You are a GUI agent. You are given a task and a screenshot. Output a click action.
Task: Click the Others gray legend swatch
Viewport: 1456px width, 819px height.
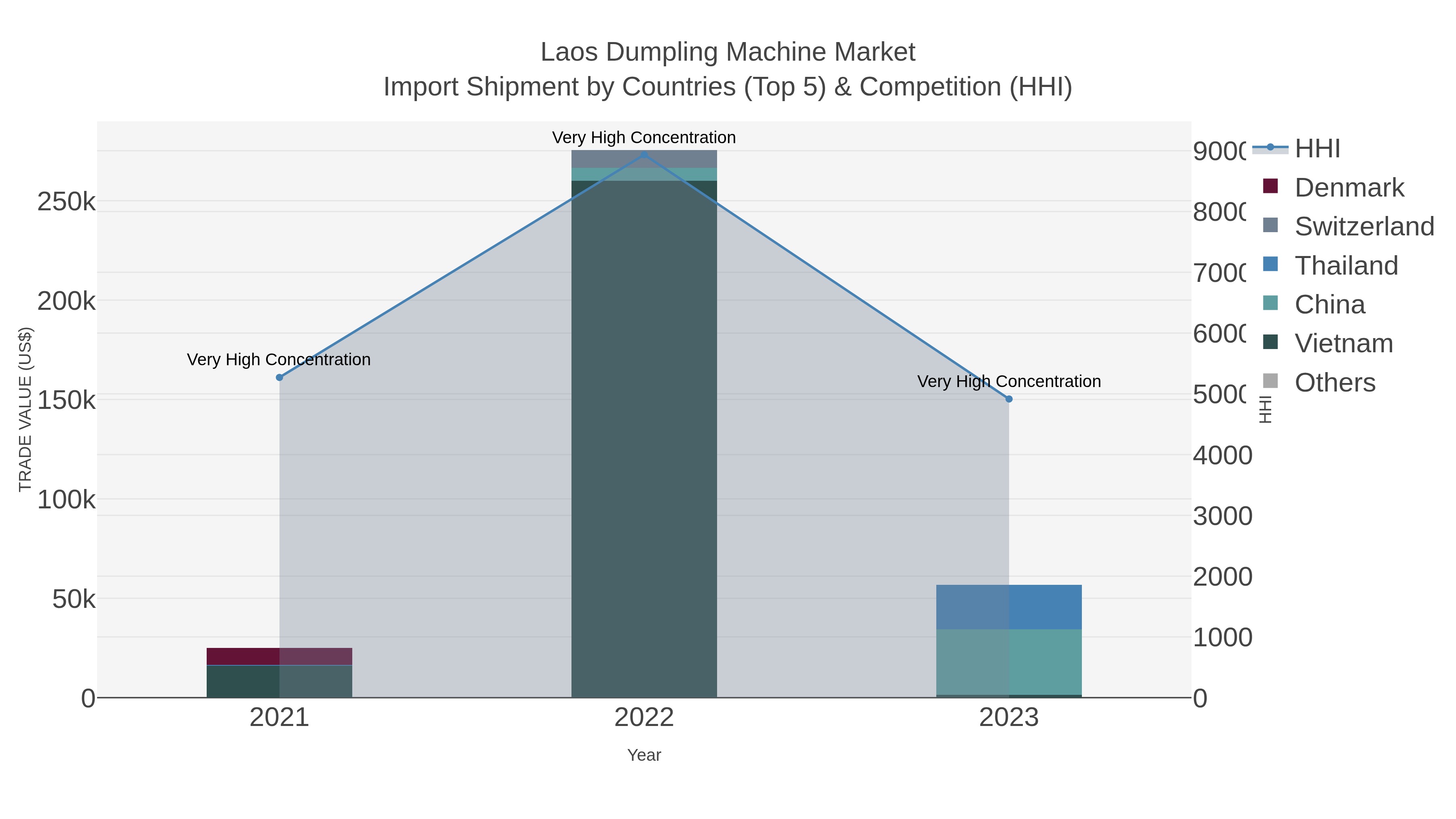(1270, 381)
